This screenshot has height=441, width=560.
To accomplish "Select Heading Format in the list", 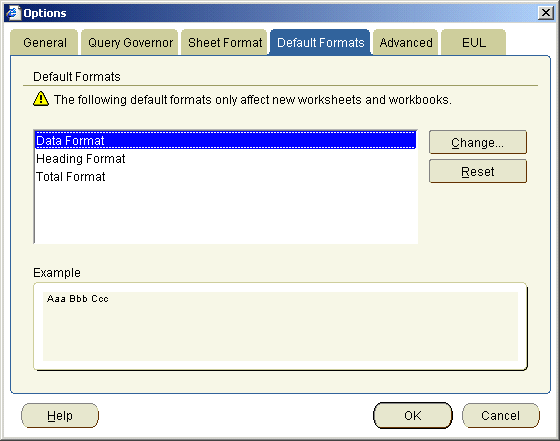I will coord(226,159).
